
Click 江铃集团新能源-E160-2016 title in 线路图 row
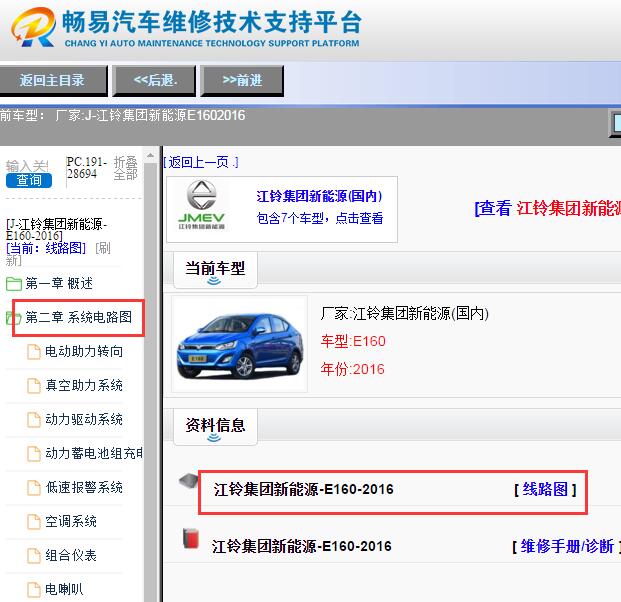click(x=303, y=490)
